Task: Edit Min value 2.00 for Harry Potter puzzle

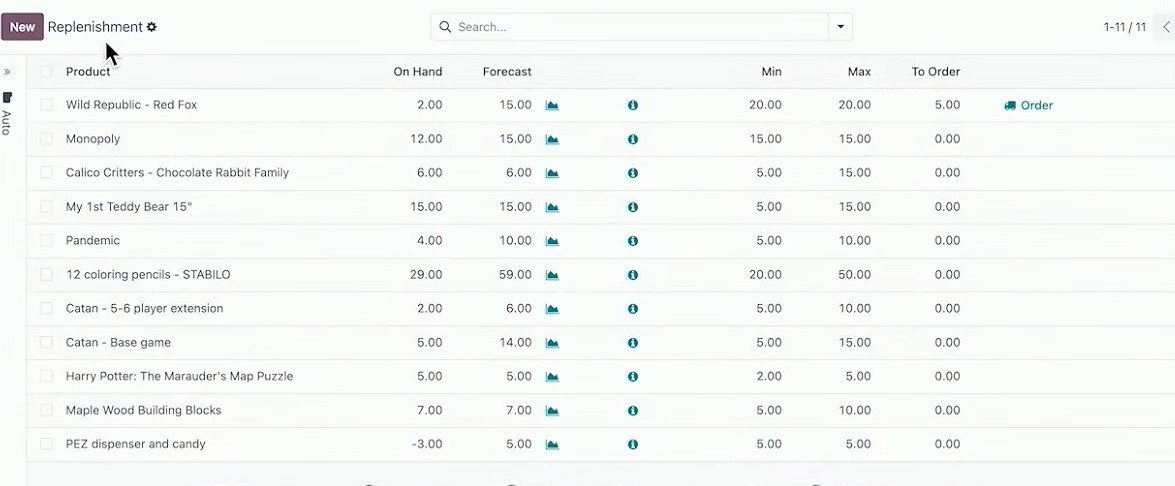Action: point(769,376)
